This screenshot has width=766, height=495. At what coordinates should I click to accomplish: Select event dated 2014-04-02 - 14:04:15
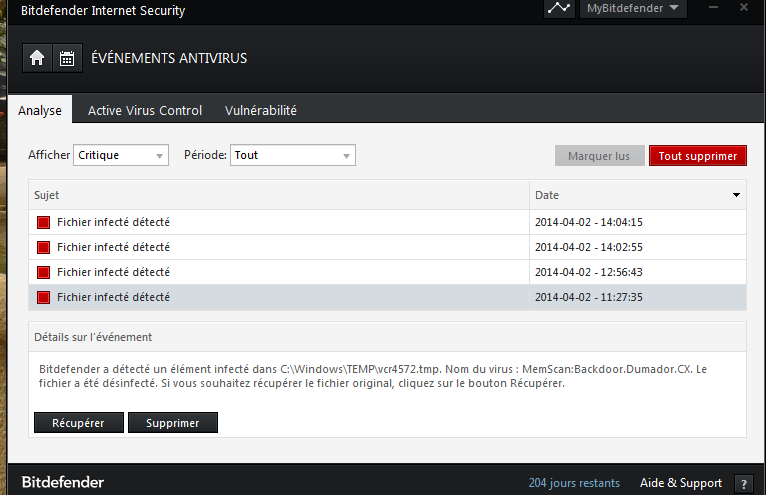tap(387, 222)
